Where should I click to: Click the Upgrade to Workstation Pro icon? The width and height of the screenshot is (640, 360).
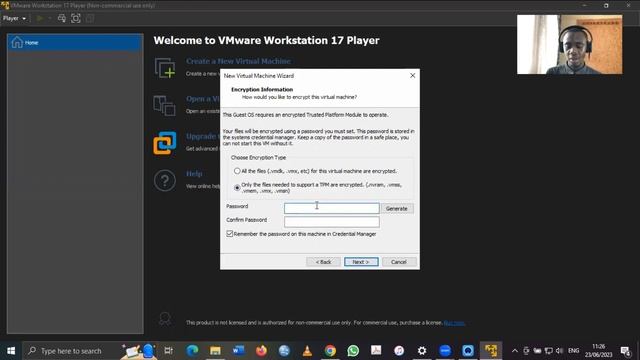tap(165, 143)
